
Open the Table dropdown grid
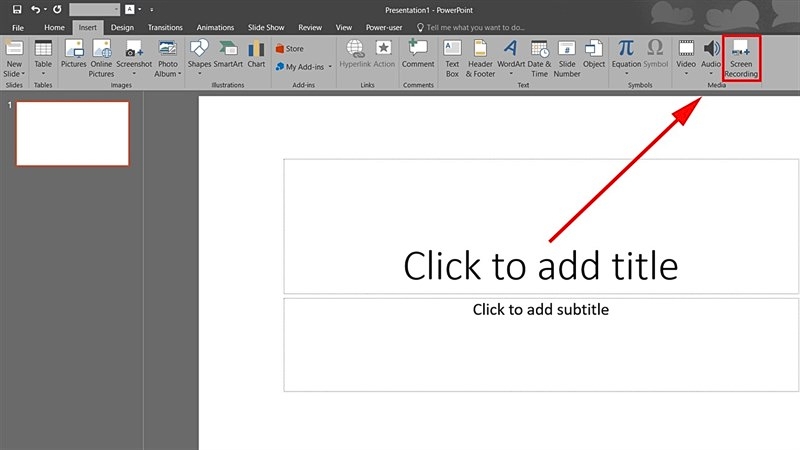[43, 58]
